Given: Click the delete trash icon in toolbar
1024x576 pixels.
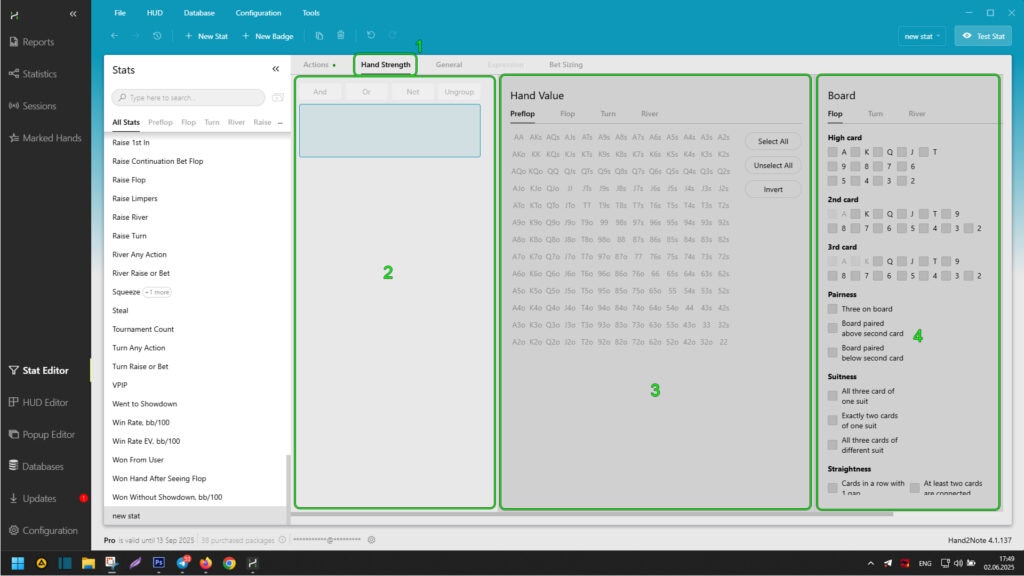Looking at the screenshot, I should (x=341, y=36).
